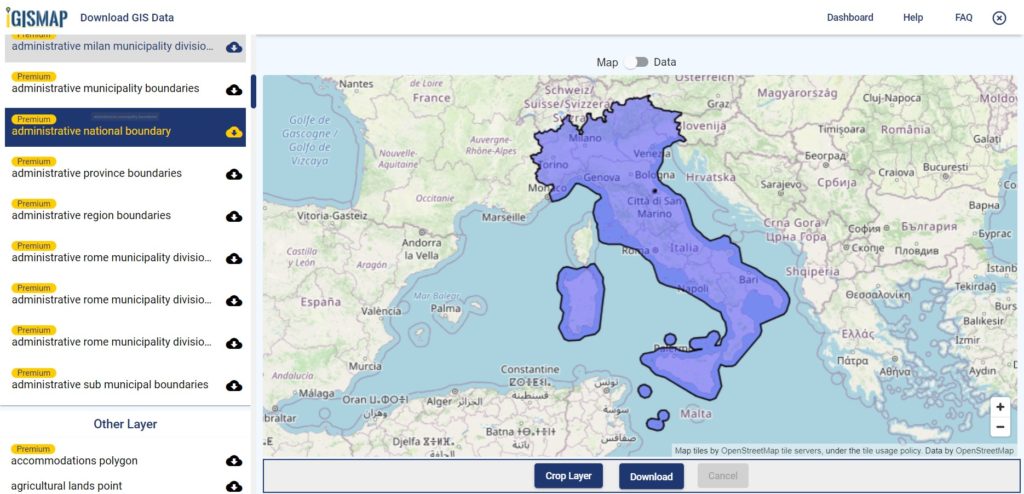The image size is (1024, 494).
Task: Click the layer list scrollbar thumb
Action: pyautogui.click(x=253, y=91)
